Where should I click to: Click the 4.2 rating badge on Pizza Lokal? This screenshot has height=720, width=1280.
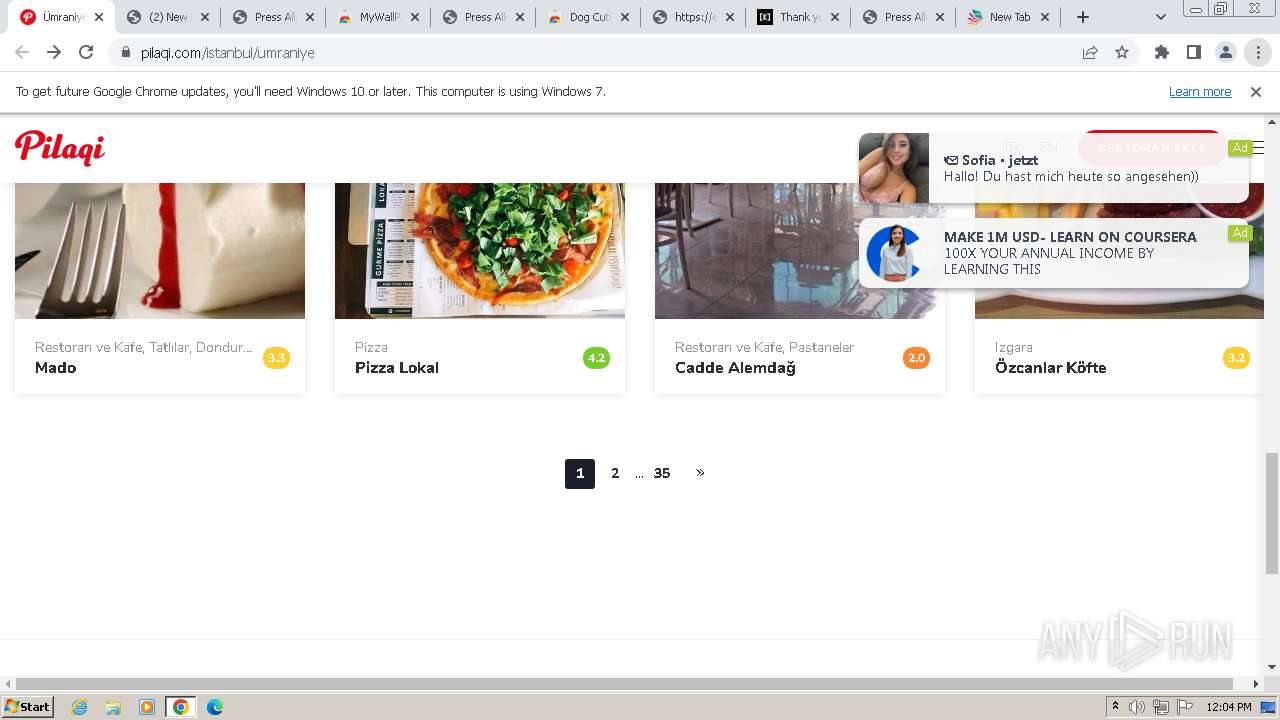click(x=596, y=358)
